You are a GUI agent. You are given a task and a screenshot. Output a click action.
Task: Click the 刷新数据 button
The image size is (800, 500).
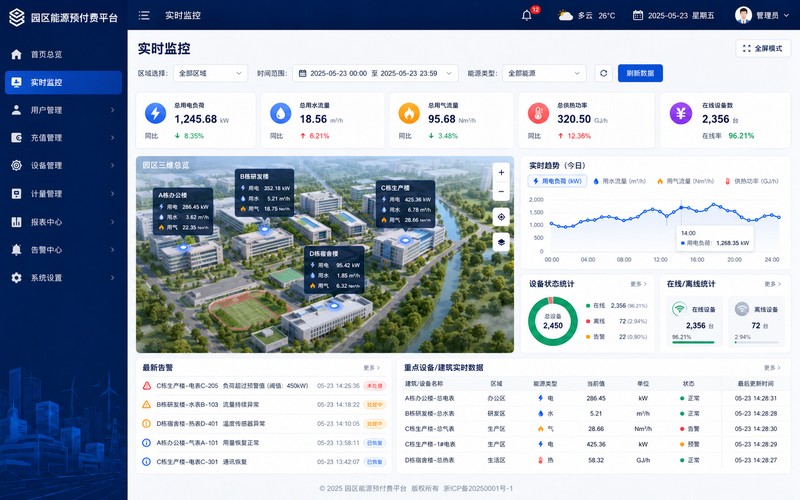(x=640, y=73)
